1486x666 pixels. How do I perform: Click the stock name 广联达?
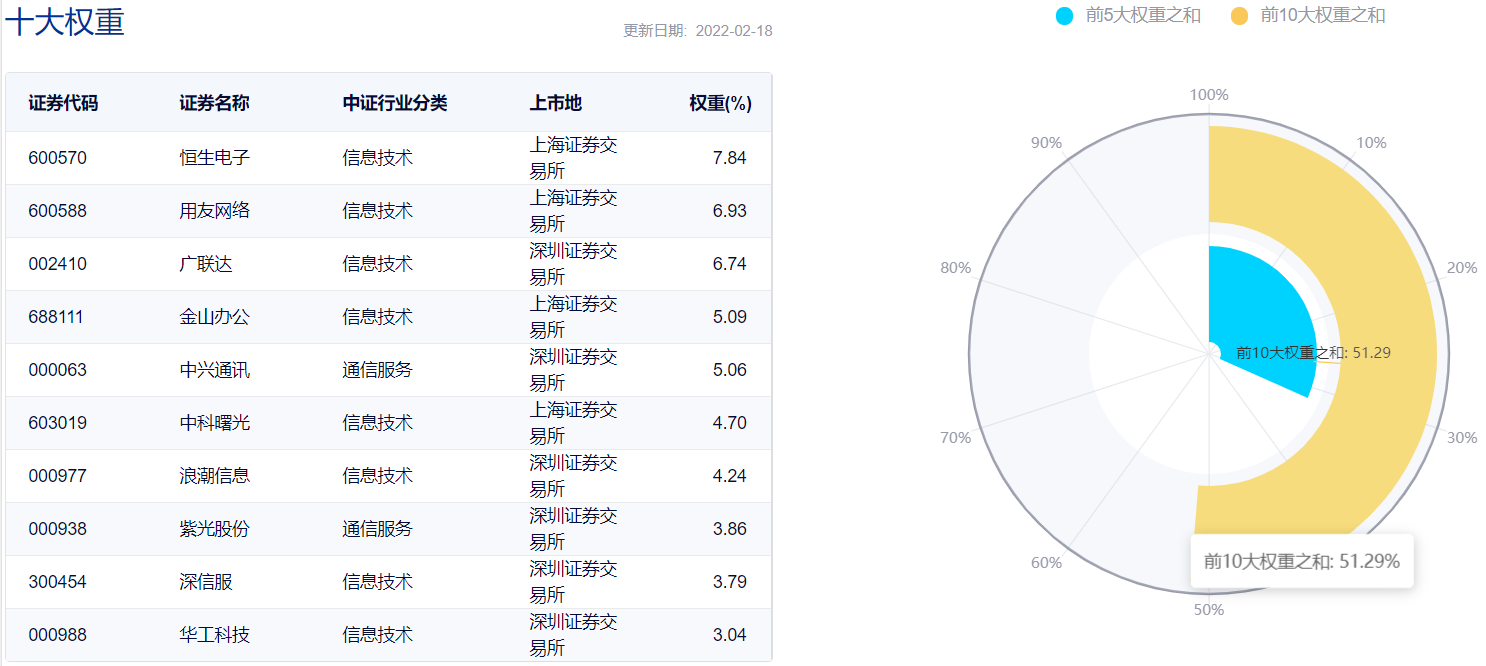(205, 264)
